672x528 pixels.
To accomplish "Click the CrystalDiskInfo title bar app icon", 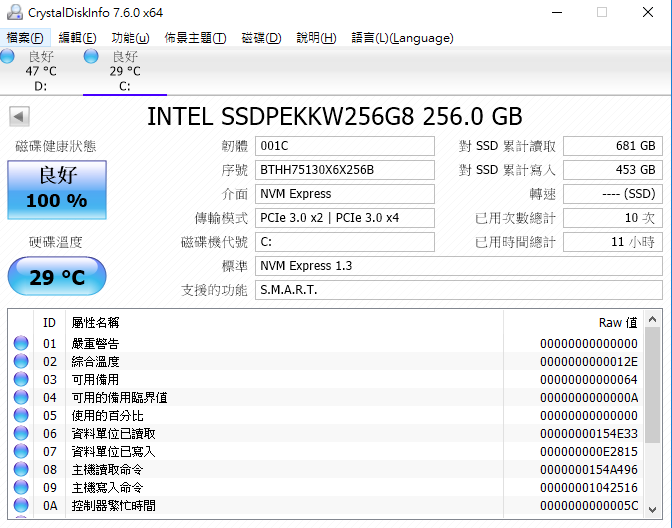I will (x=15, y=12).
